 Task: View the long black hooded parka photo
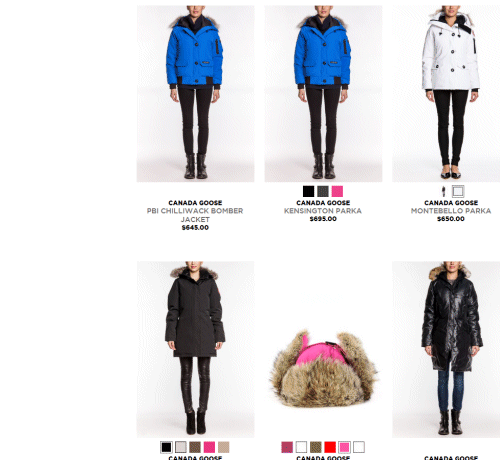tap(195, 349)
